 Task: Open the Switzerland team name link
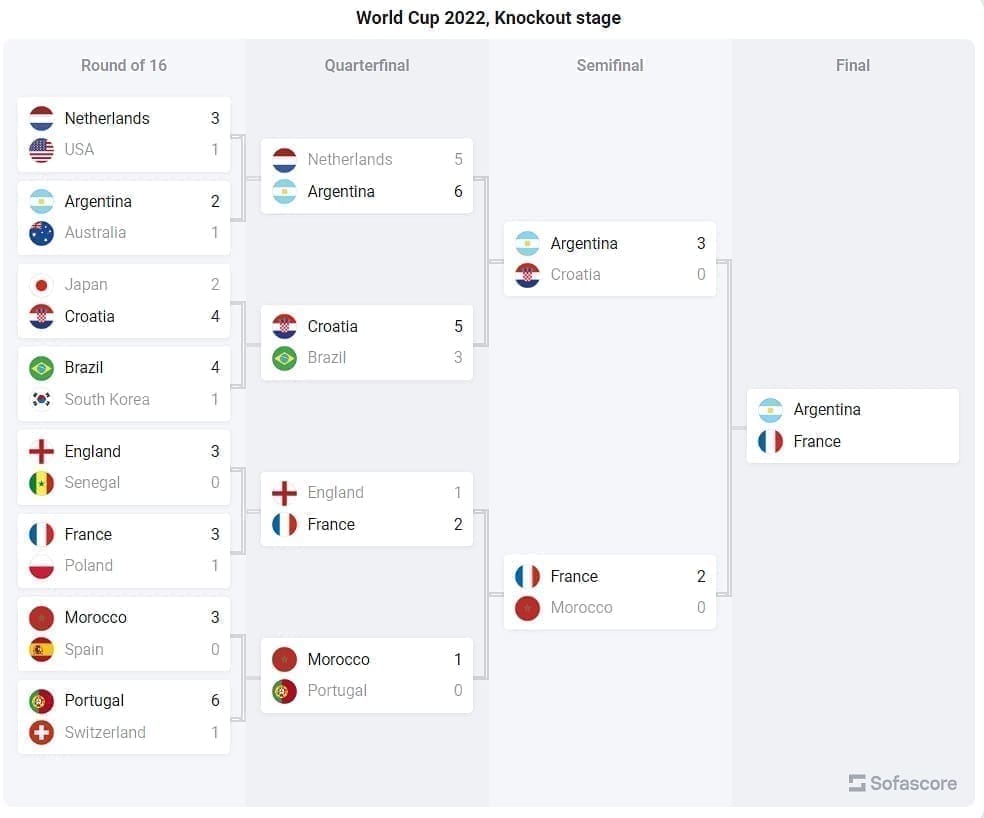click(x=105, y=733)
